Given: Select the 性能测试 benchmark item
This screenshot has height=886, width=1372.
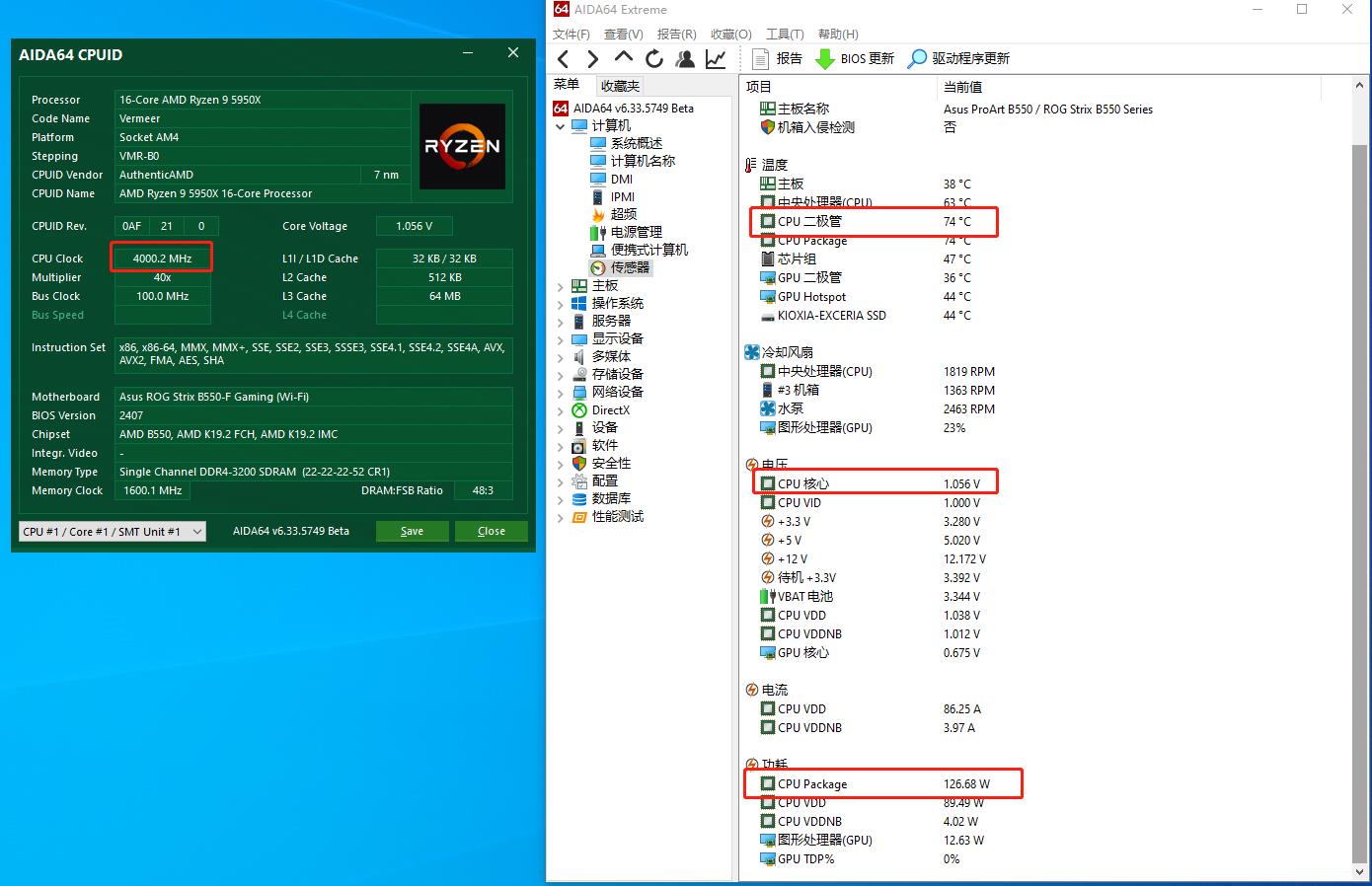Looking at the screenshot, I should point(607,516).
